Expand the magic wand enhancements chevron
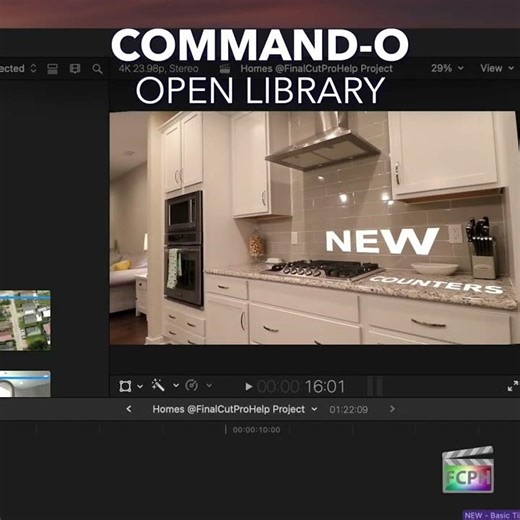 tap(176, 386)
